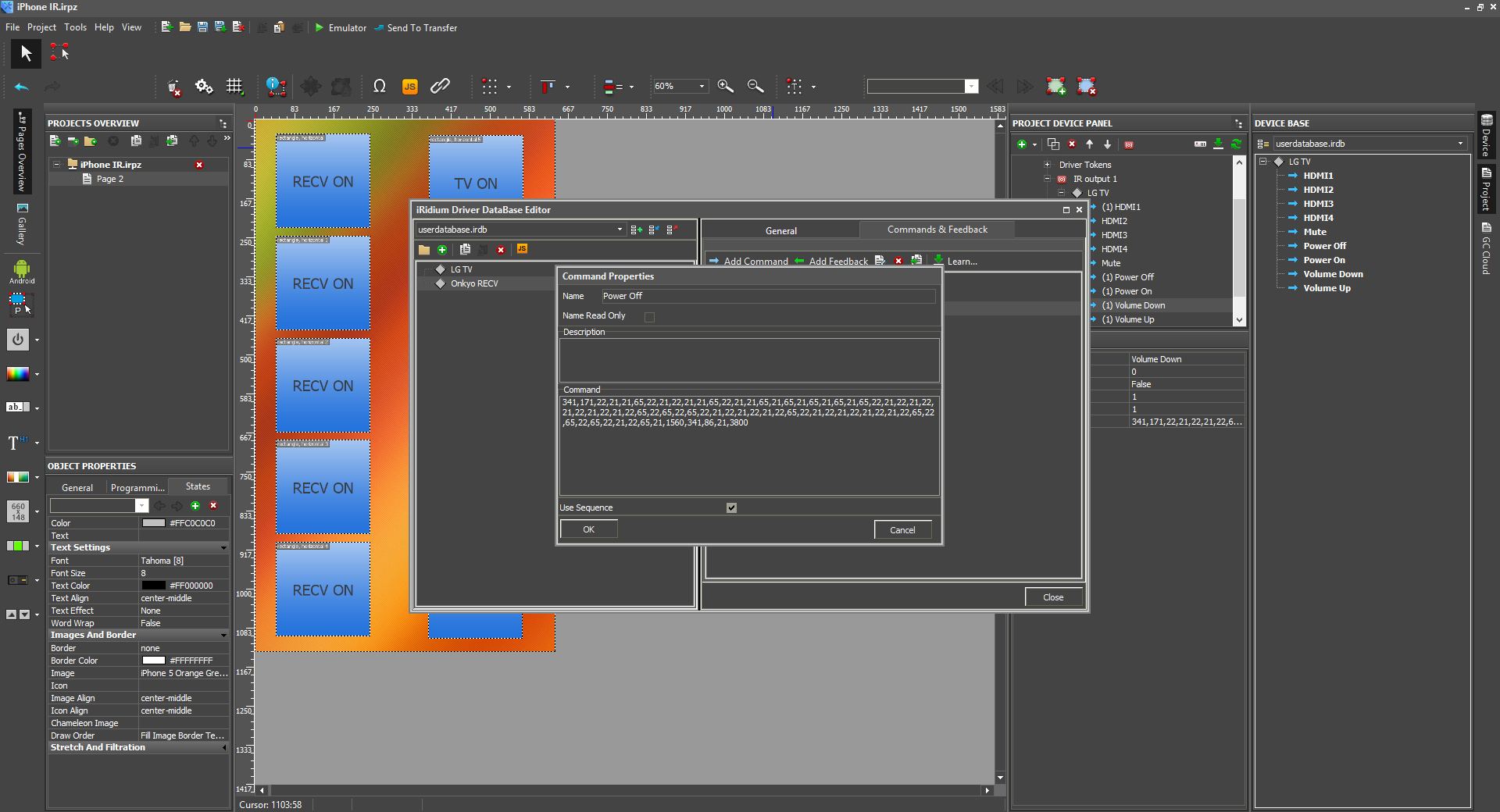1500x812 pixels.
Task: Click OK in Command Properties
Action: click(x=588, y=529)
